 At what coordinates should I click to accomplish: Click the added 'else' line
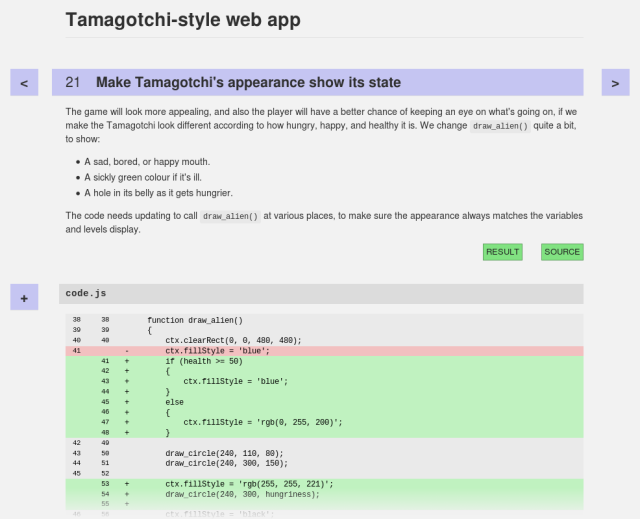pos(174,402)
